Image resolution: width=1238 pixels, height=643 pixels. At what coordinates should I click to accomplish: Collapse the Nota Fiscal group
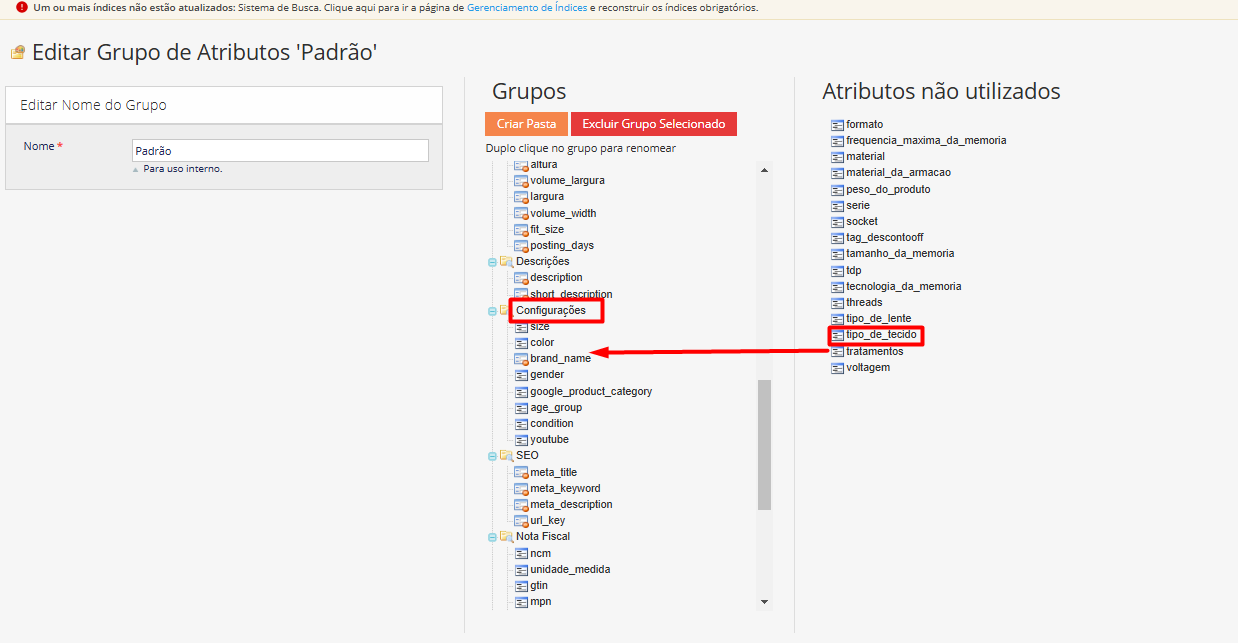point(492,537)
